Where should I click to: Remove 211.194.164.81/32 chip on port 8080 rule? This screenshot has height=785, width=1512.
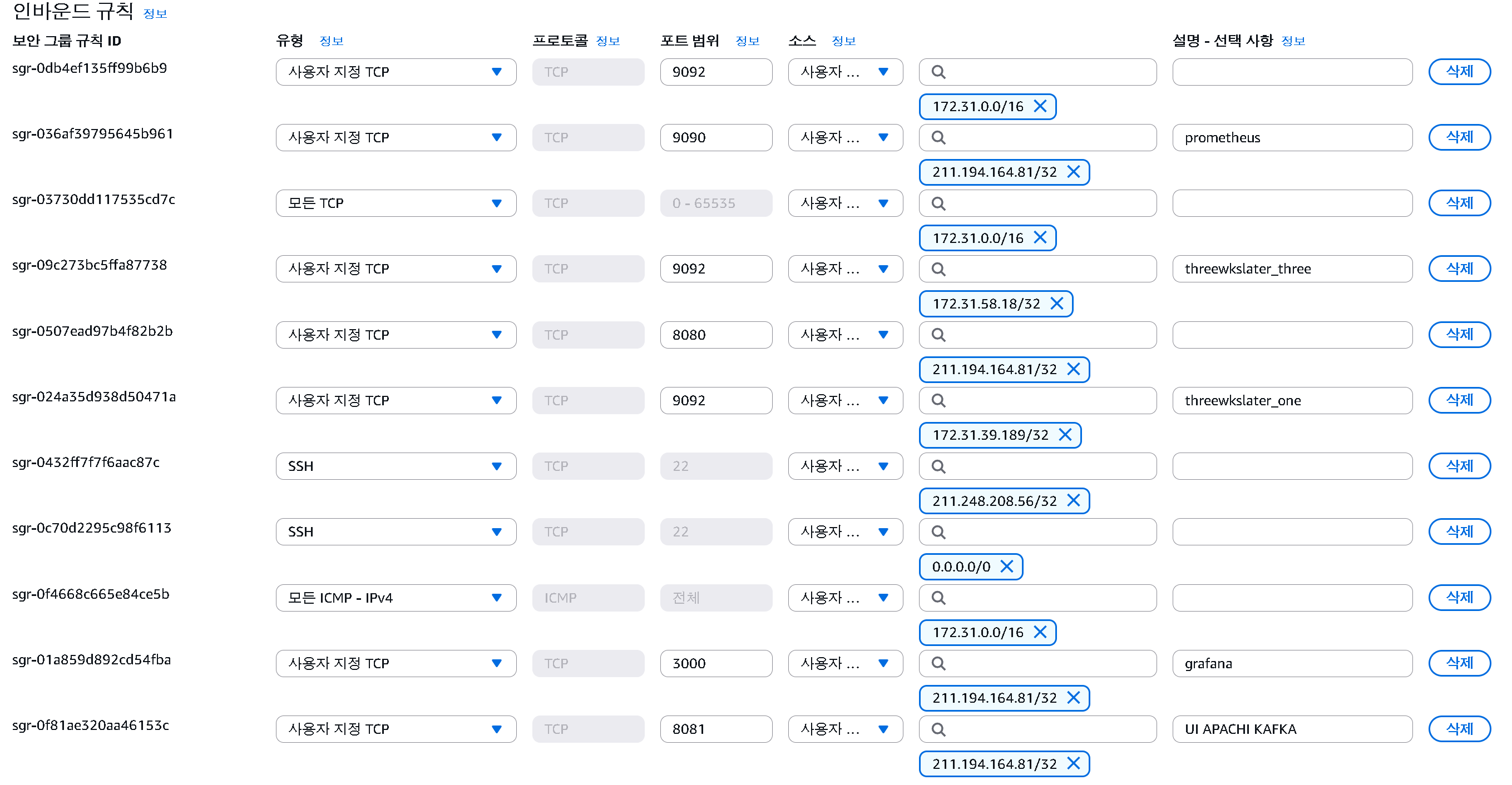[1074, 369]
